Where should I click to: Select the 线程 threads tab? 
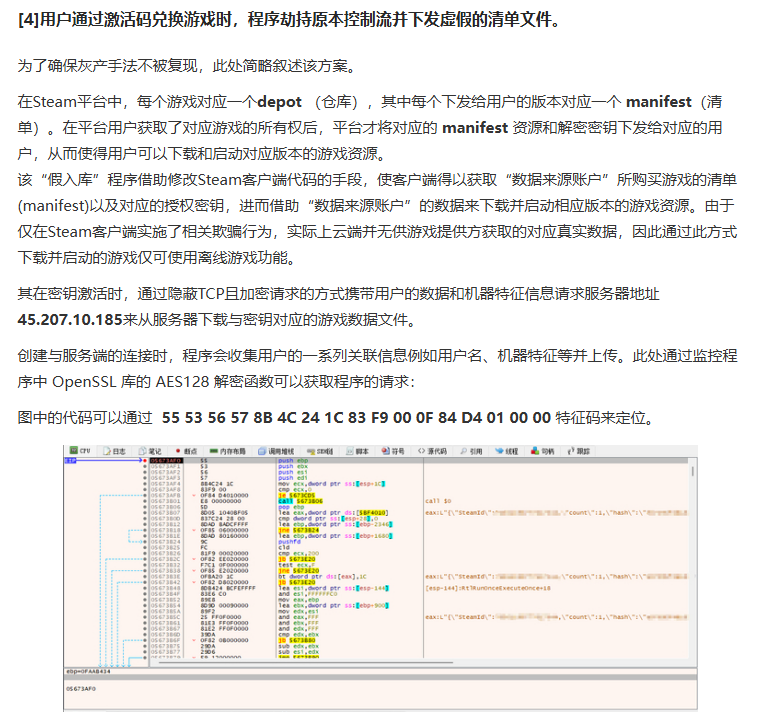click(507, 451)
